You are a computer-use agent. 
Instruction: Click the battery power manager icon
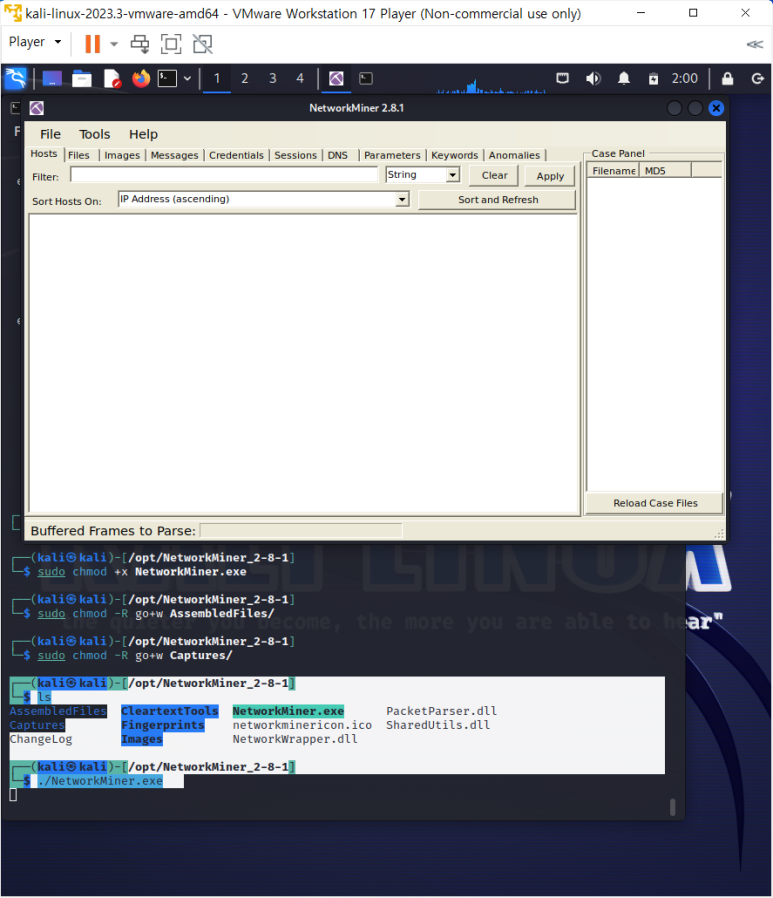tap(653, 78)
